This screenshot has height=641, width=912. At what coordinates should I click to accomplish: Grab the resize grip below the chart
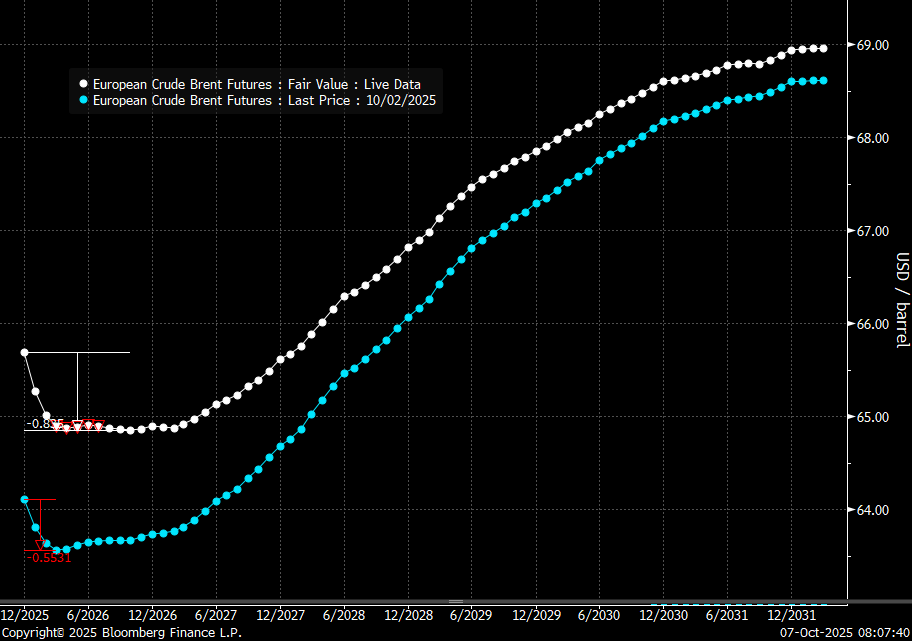455,602
